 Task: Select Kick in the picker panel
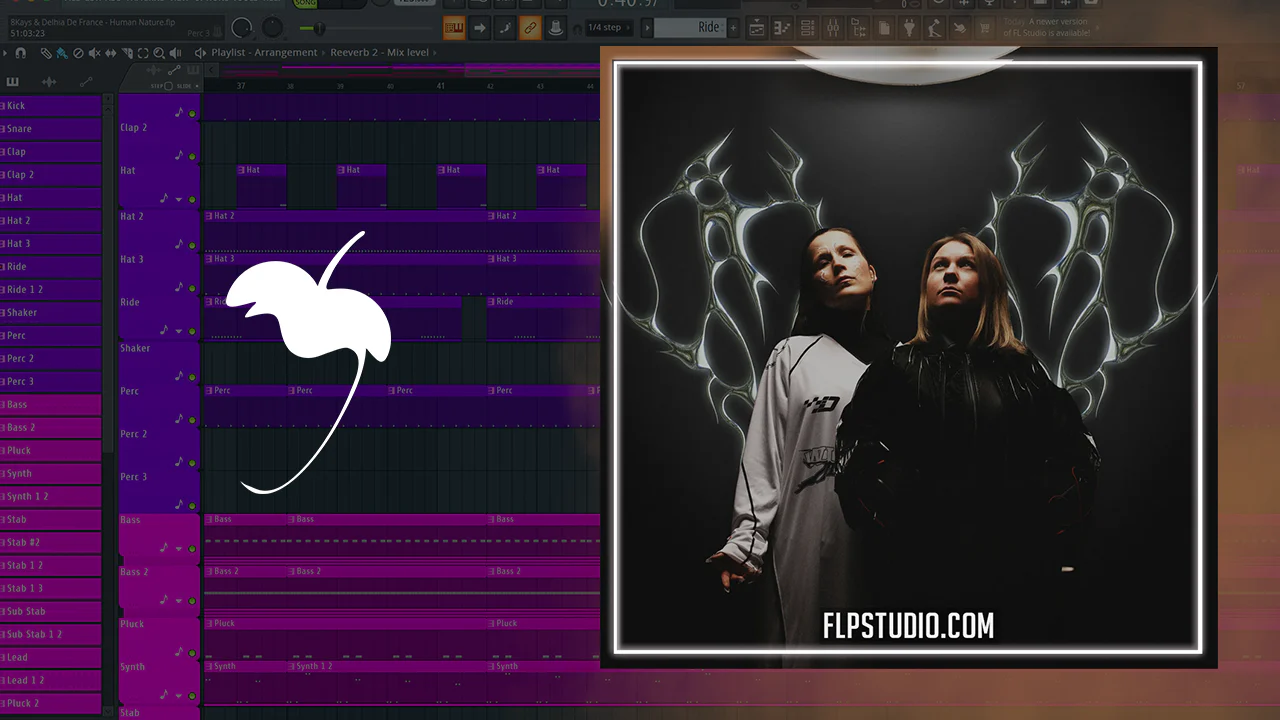pyautogui.click(x=51, y=105)
